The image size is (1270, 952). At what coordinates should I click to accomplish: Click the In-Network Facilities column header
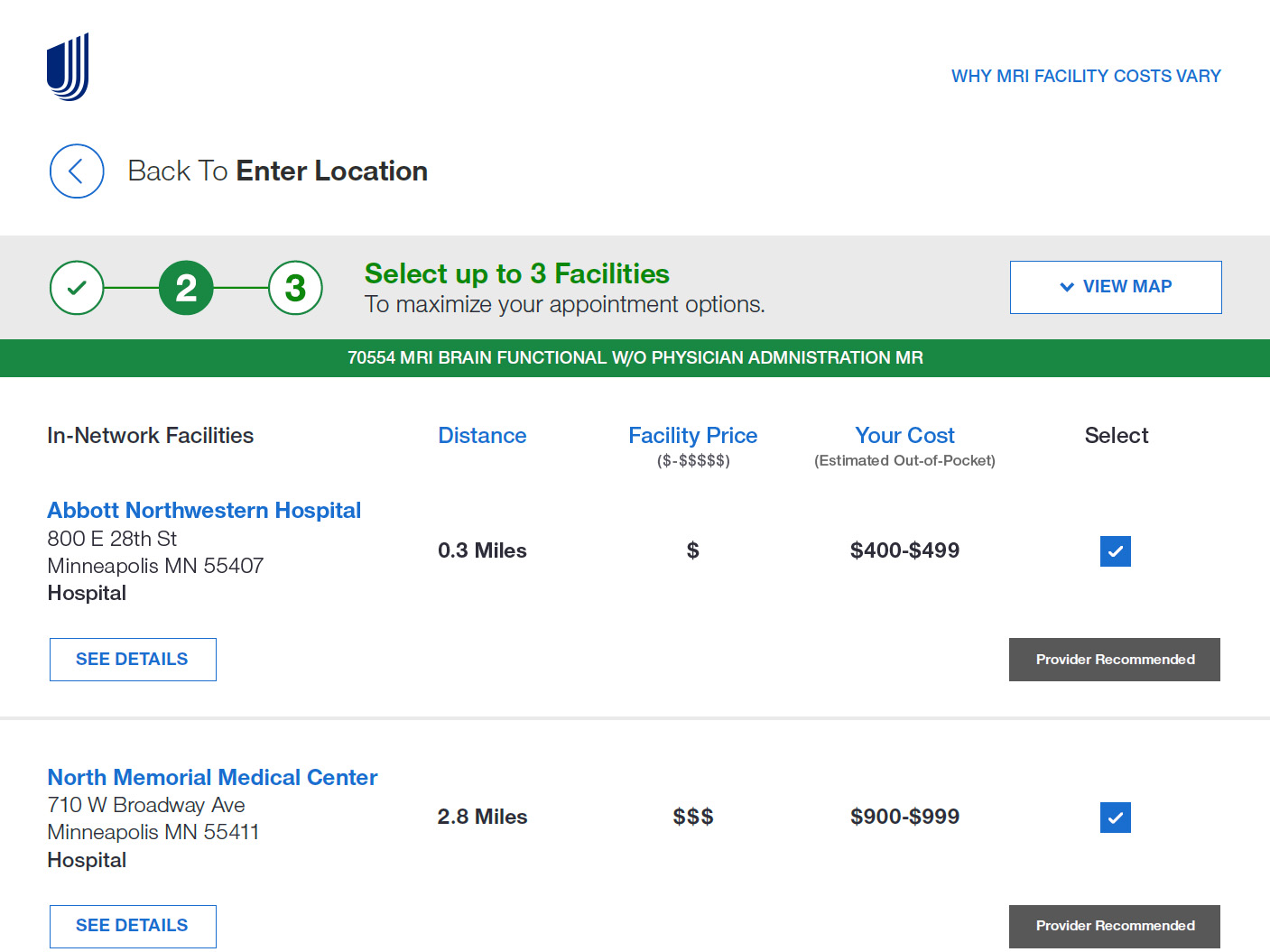point(150,436)
